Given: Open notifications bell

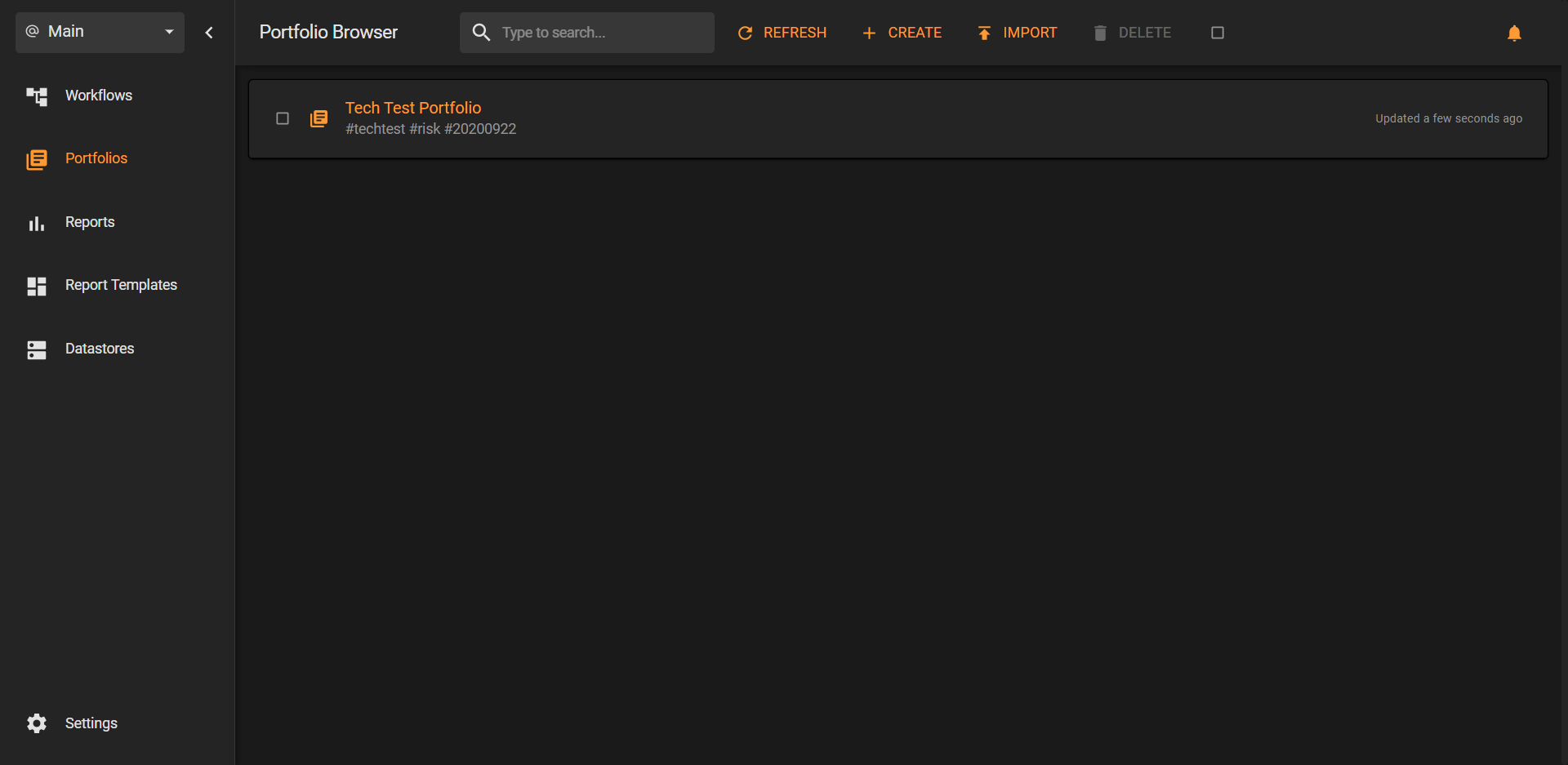Looking at the screenshot, I should click(1514, 33).
